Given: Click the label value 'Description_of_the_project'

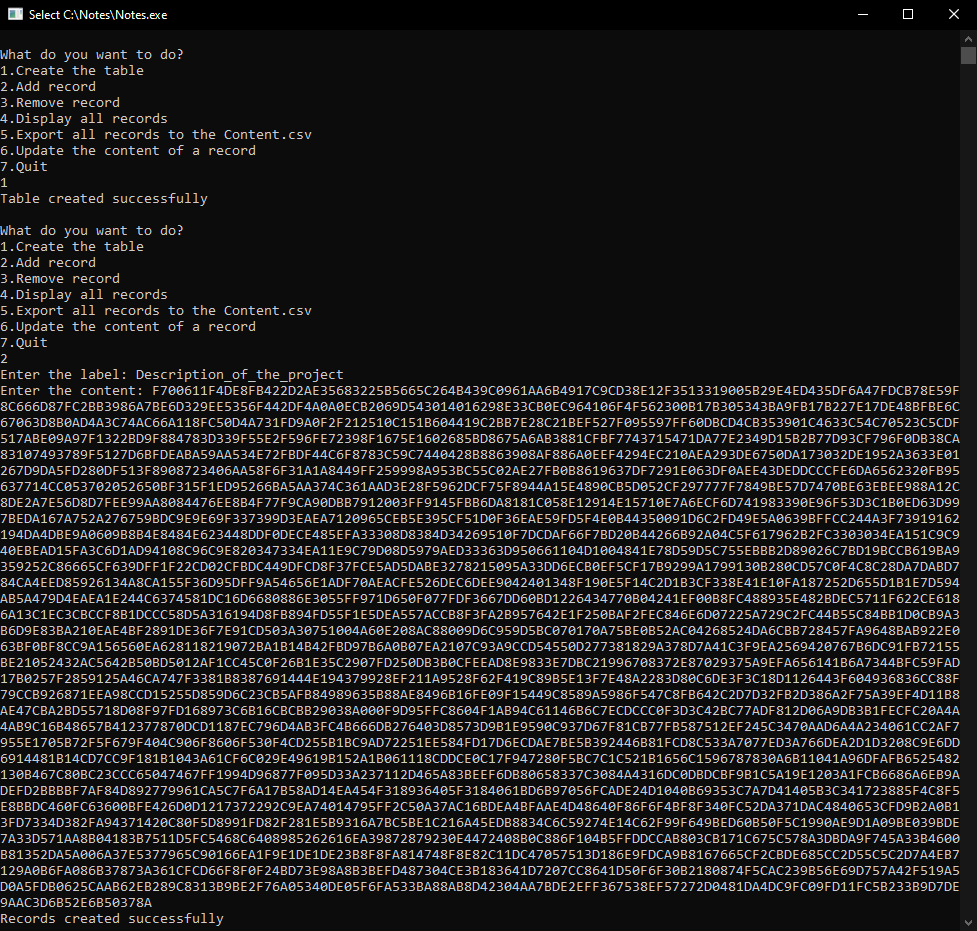Looking at the screenshot, I should click(239, 375).
